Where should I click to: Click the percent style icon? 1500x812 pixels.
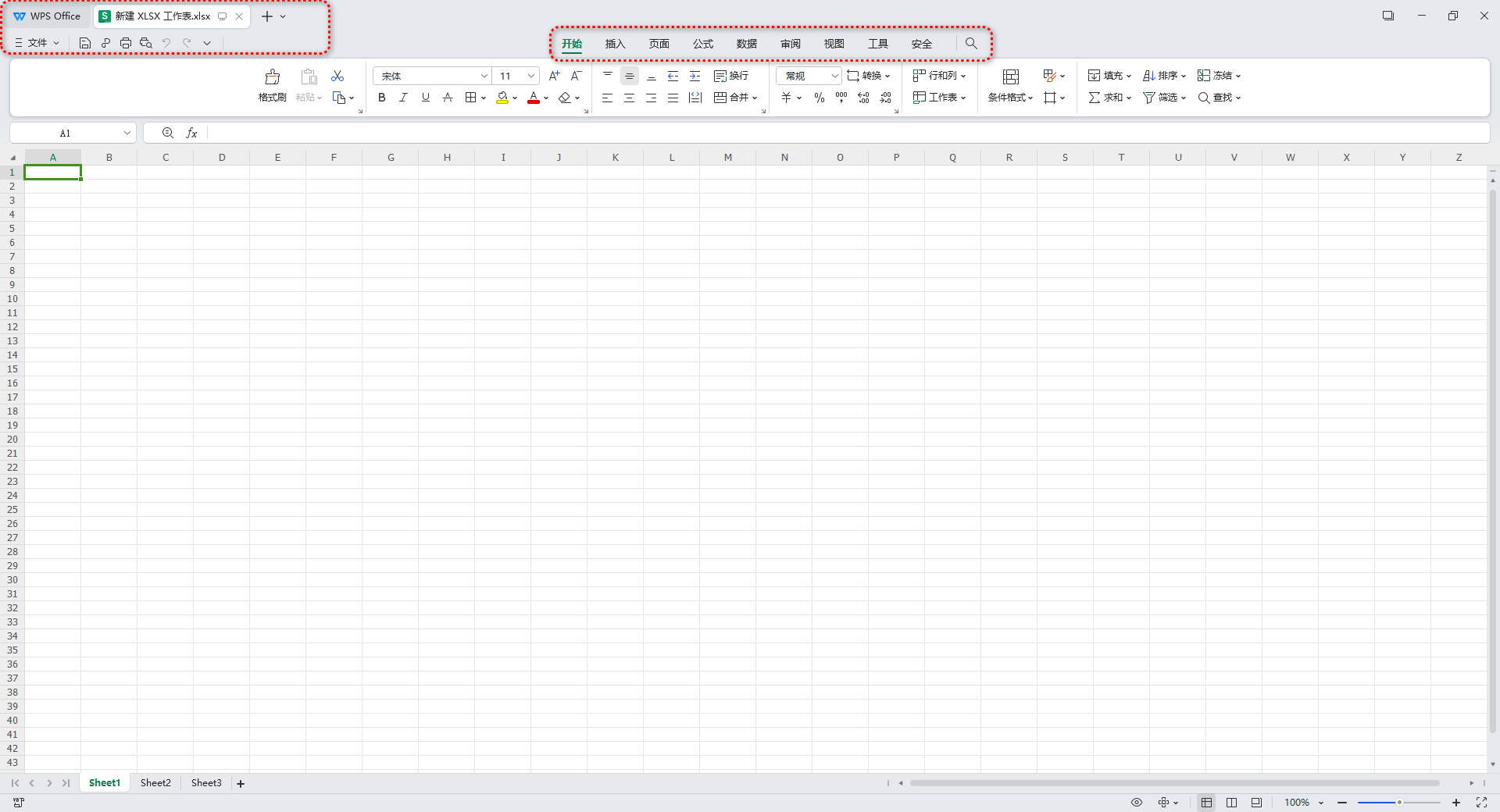coord(819,98)
